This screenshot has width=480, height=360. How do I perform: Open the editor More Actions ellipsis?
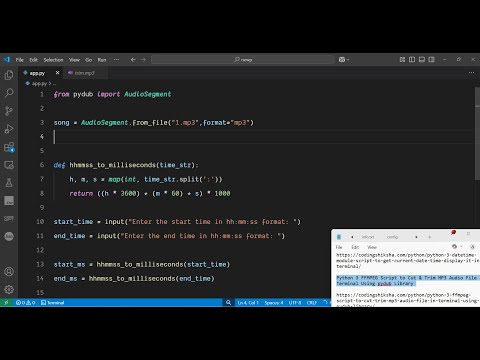tap(471, 73)
